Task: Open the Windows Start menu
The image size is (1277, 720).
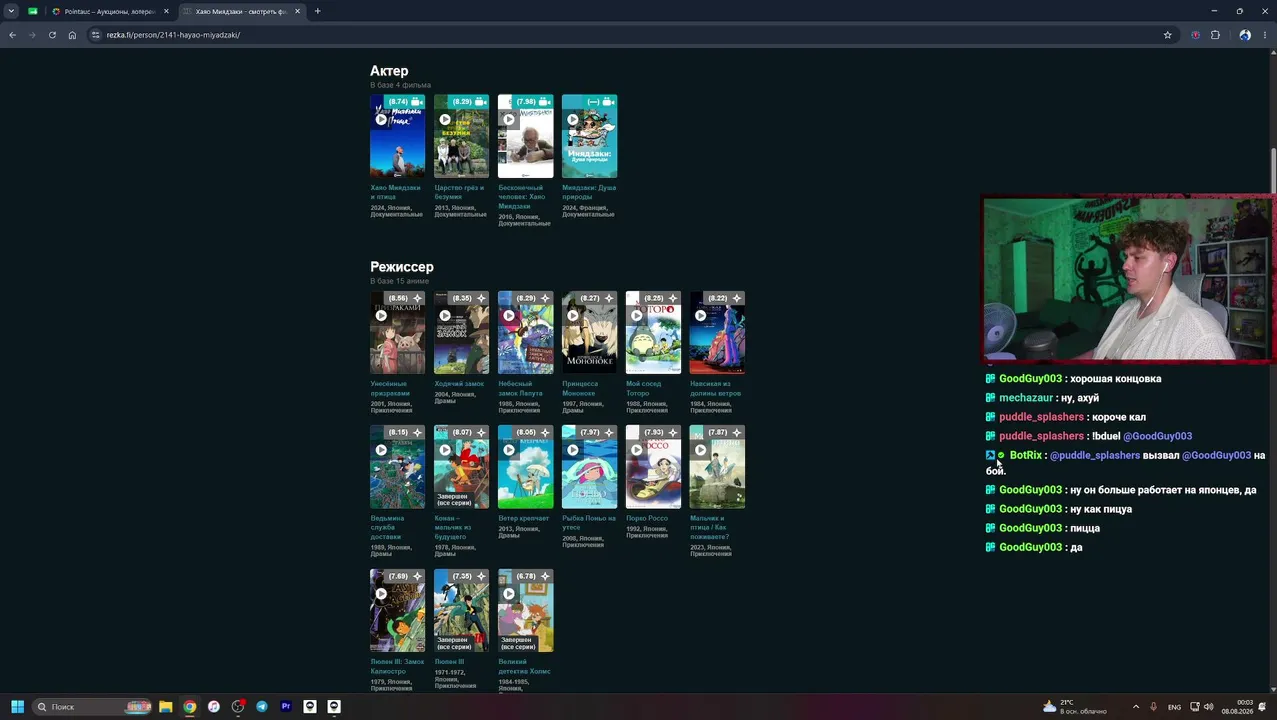Action: 17,707
